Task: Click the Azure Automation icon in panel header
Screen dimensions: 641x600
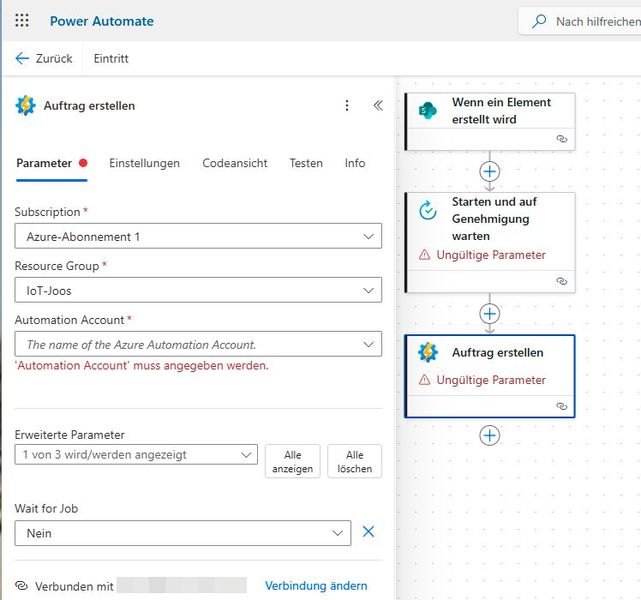Action: tap(25, 105)
